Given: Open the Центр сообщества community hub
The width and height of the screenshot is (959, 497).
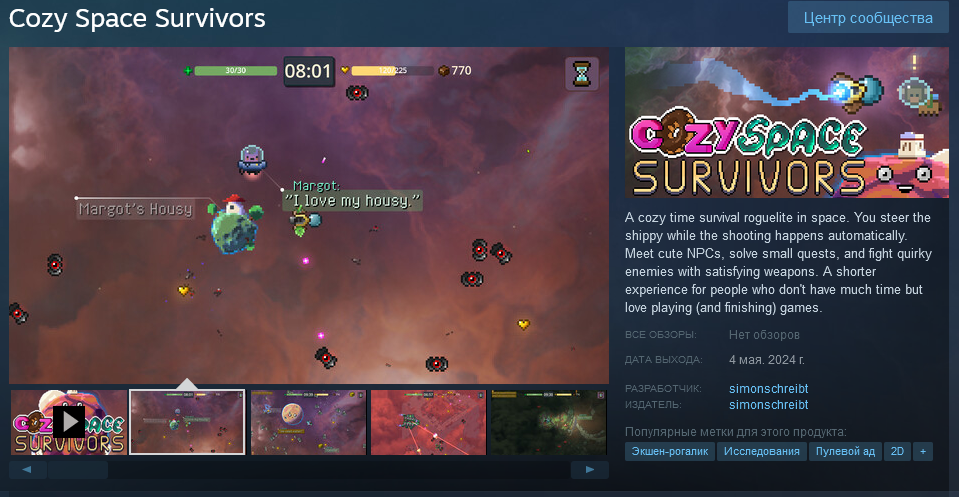Looking at the screenshot, I should click(x=868, y=18).
